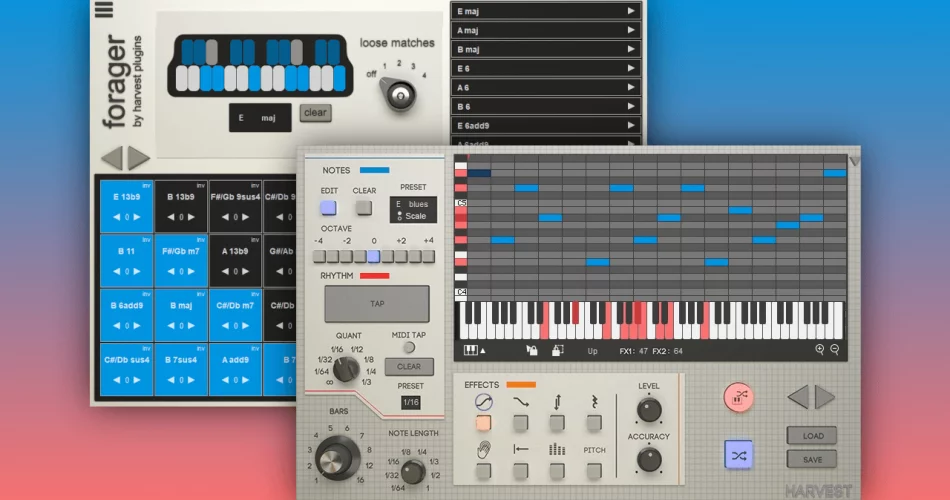Toggle the S-curve effect square button
950x500 pixels.
tap(483, 423)
